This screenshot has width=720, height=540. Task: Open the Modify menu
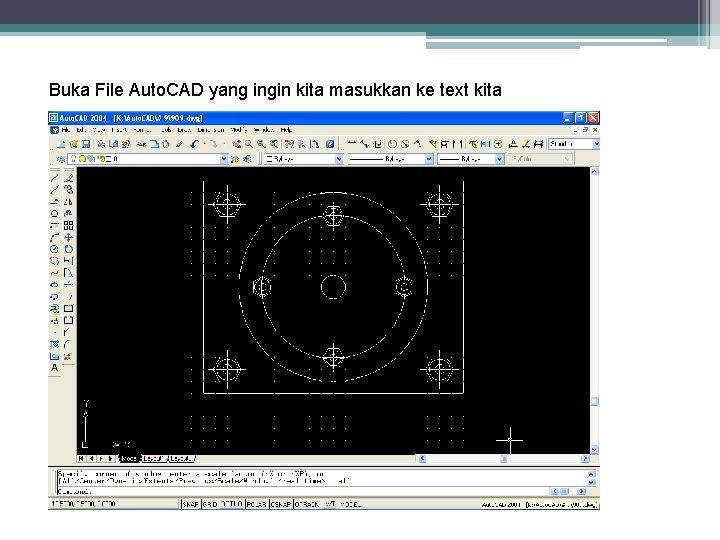[x=239, y=130]
